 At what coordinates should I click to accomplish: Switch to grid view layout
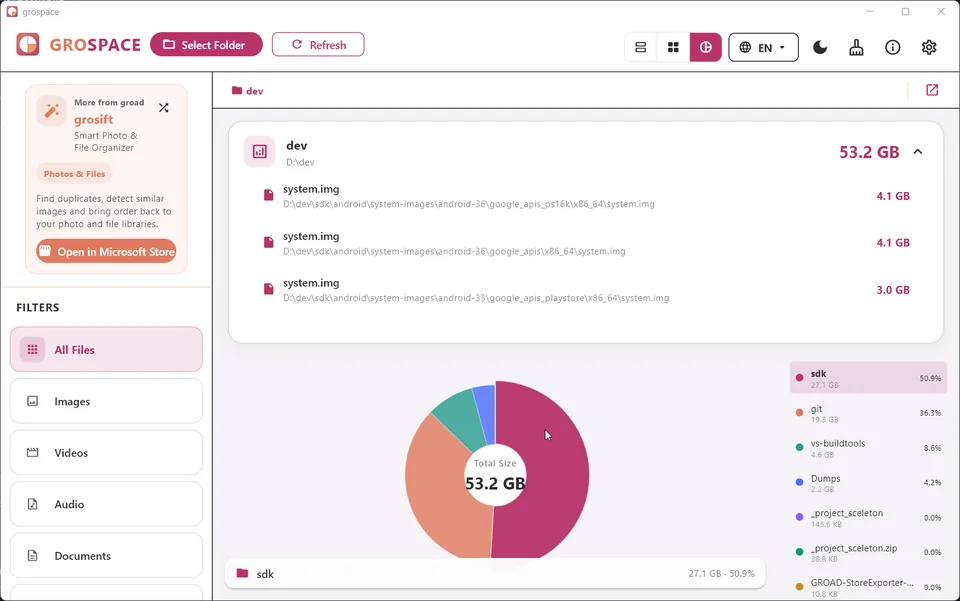coord(673,47)
